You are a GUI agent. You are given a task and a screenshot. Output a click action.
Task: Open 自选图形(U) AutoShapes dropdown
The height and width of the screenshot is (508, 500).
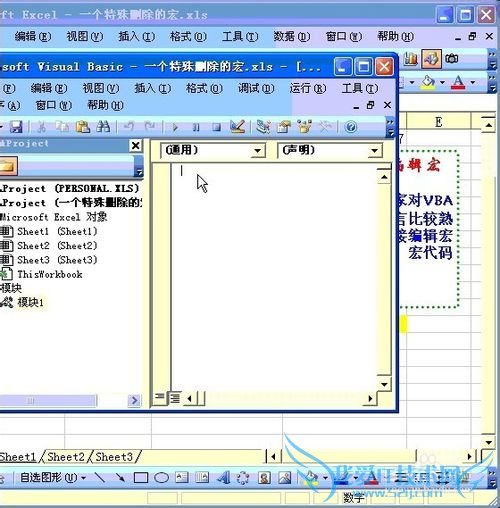[53, 478]
